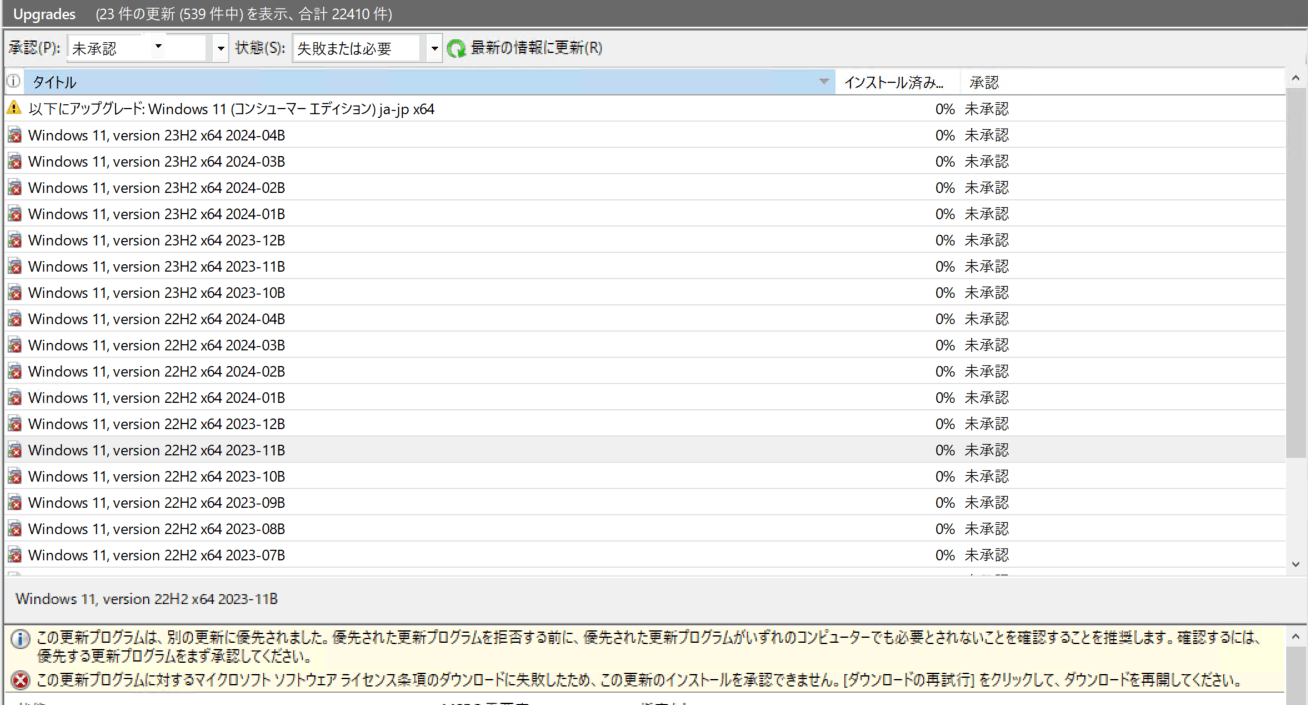Click status icon of 23H2 x64 2023-10B row
Viewport: 1308px width, 705px height.
(14, 292)
